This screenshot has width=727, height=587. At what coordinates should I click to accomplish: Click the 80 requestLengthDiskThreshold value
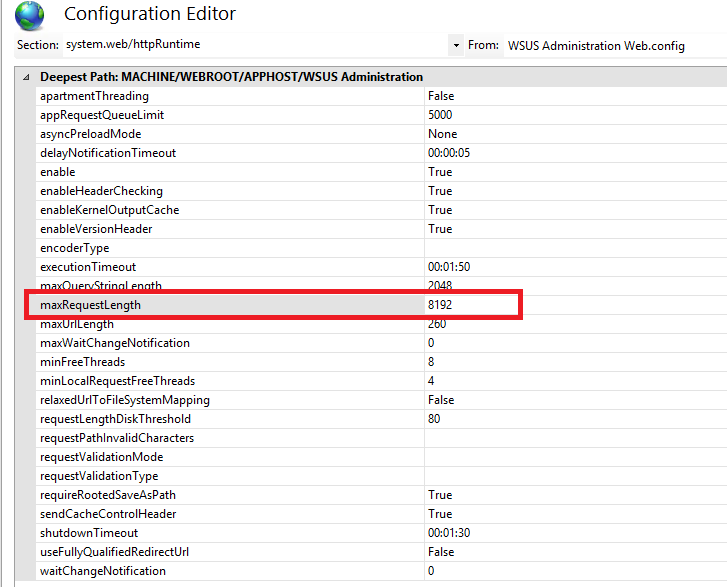(x=434, y=419)
